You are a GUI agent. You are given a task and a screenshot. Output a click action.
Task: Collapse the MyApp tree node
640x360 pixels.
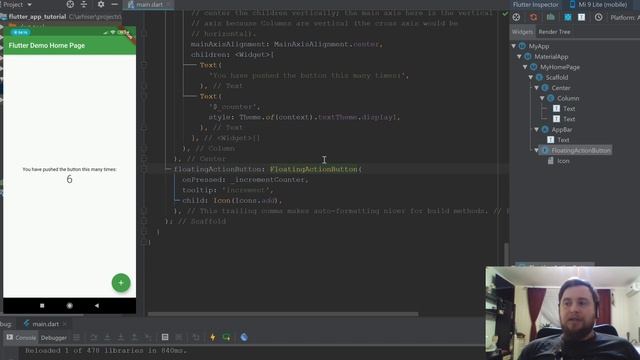(x=514, y=46)
